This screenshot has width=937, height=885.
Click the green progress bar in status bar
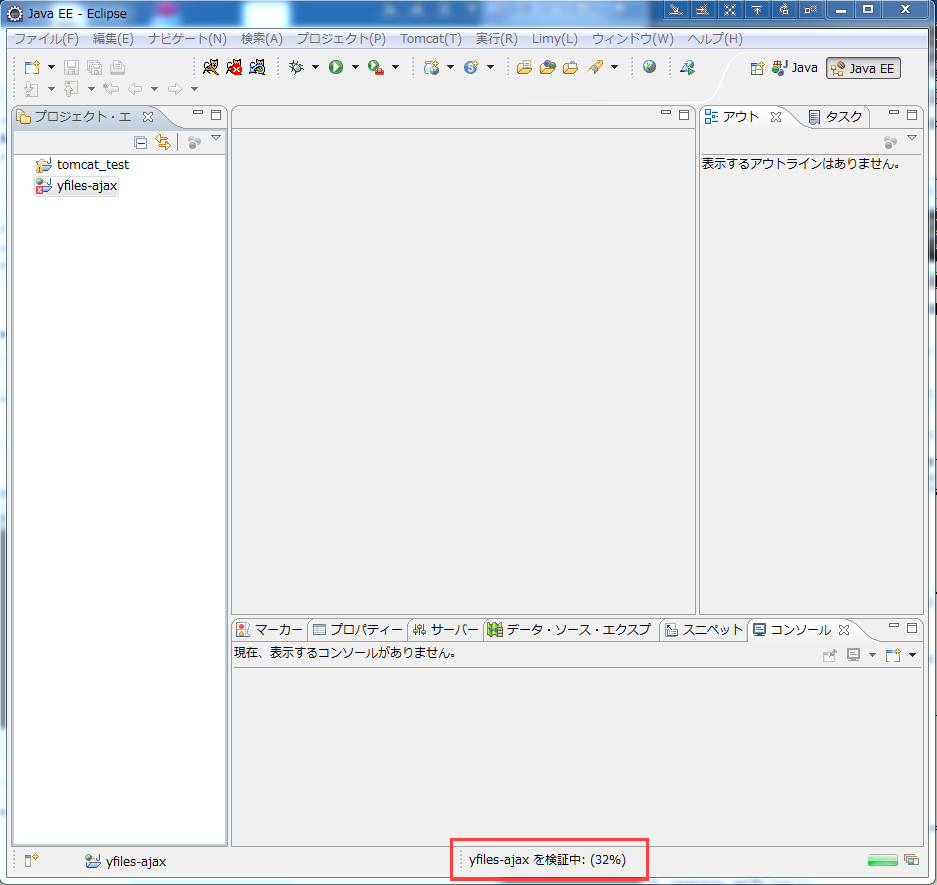point(883,860)
